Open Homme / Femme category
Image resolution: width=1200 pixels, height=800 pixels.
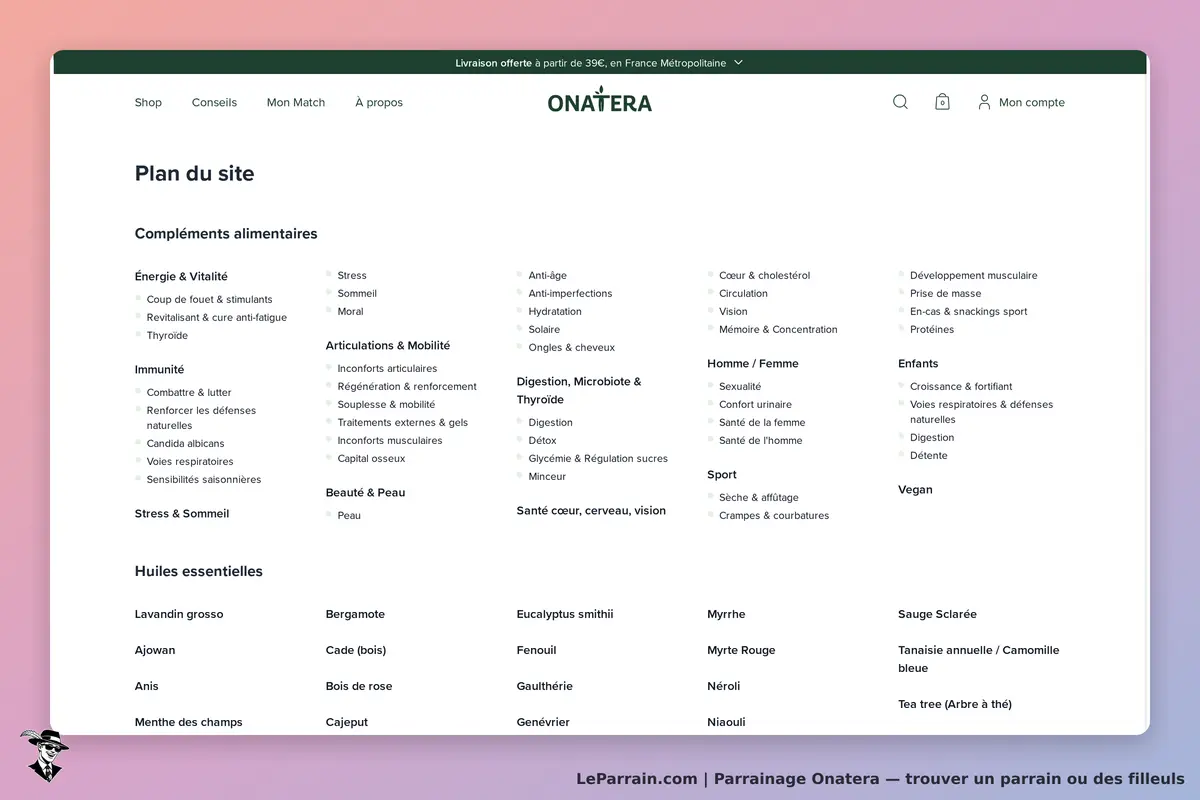753,363
